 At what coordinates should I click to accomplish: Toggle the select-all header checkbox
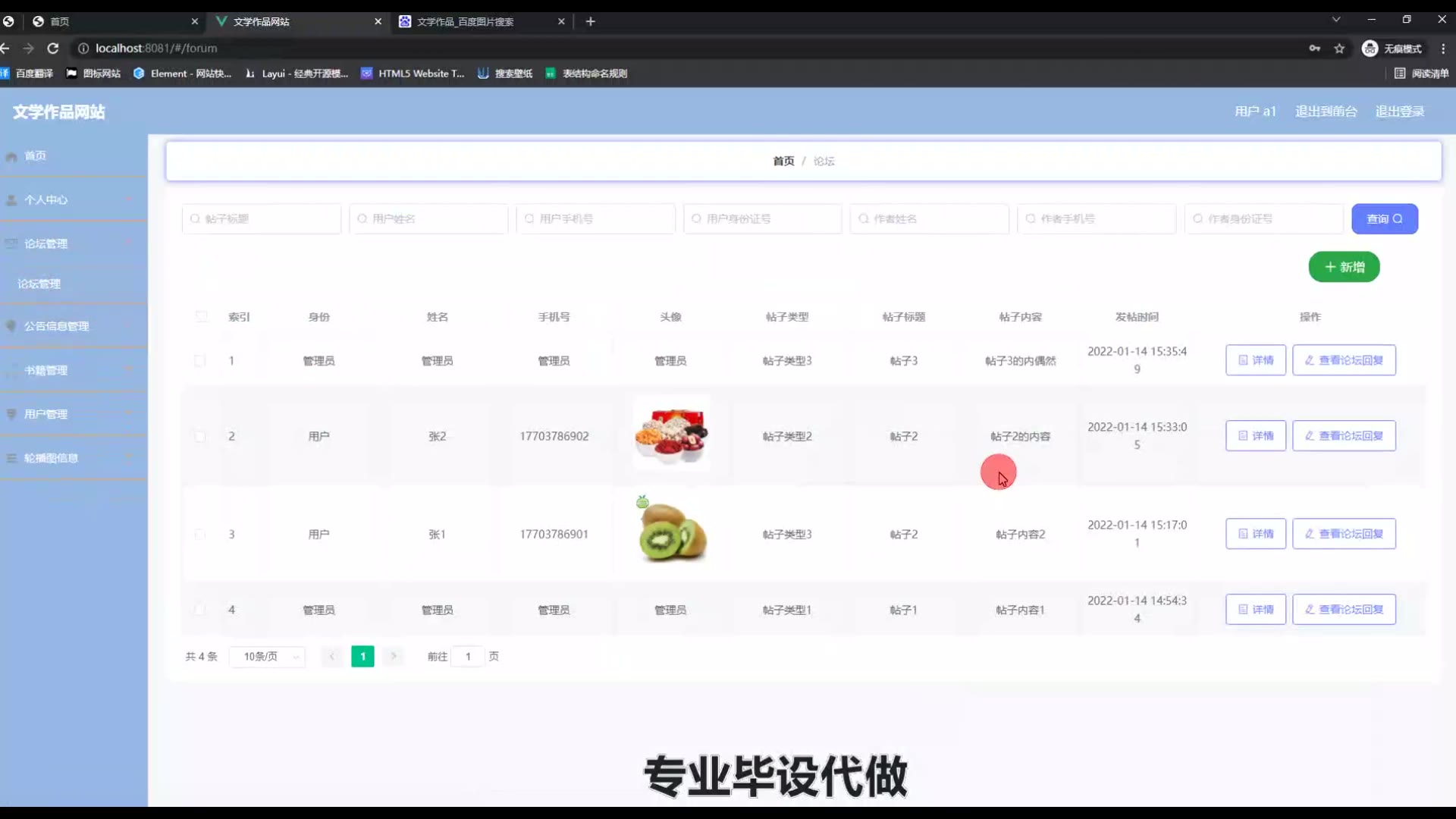point(201,317)
